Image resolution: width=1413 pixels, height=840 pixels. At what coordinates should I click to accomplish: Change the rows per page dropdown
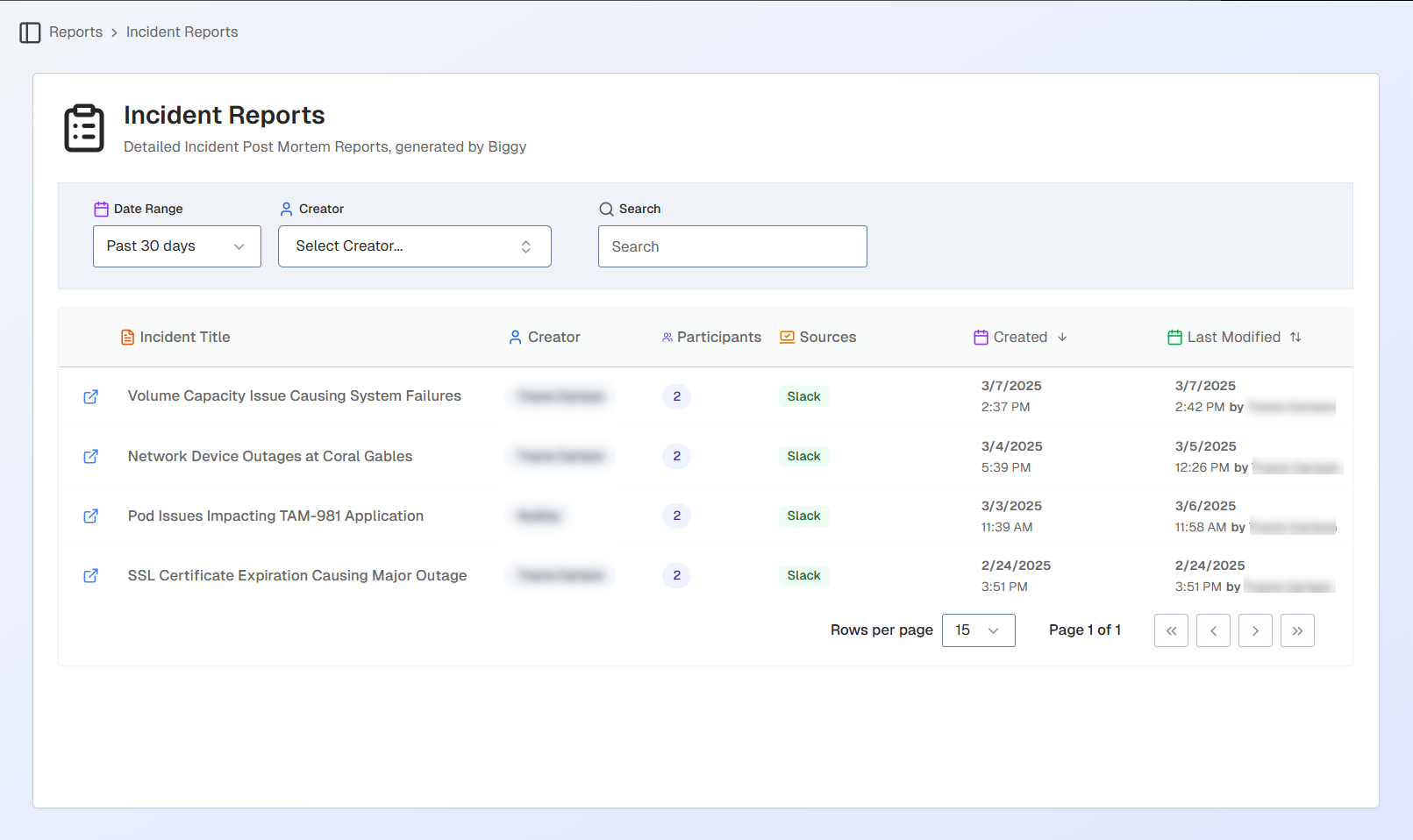point(978,630)
